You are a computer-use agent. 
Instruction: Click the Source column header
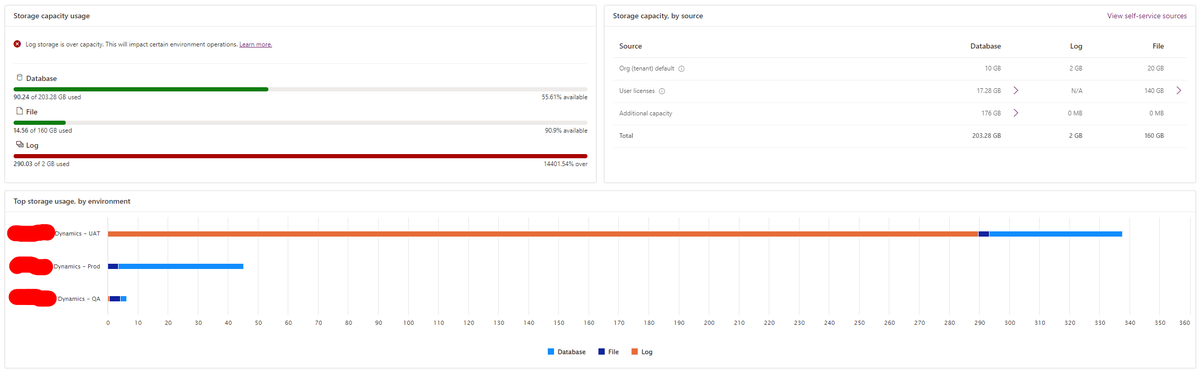631,46
